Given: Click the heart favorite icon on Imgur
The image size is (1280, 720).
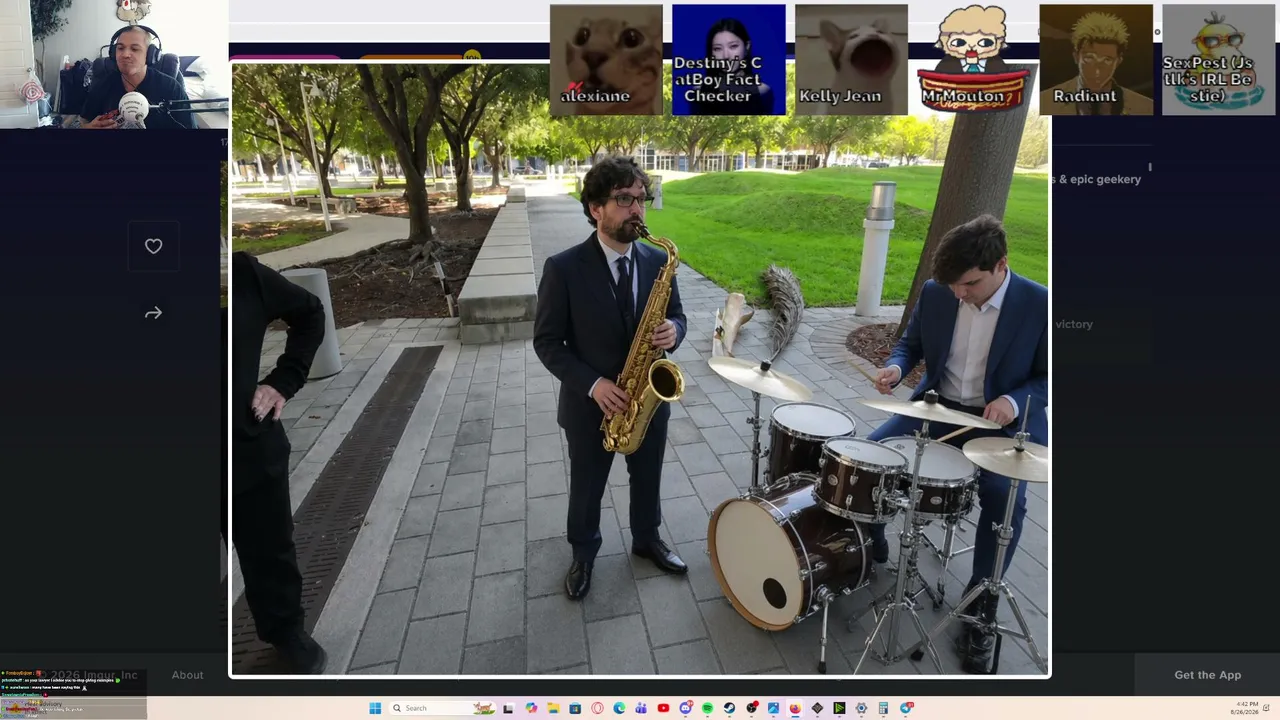Looking at the screenshot, I should (153, 246).
